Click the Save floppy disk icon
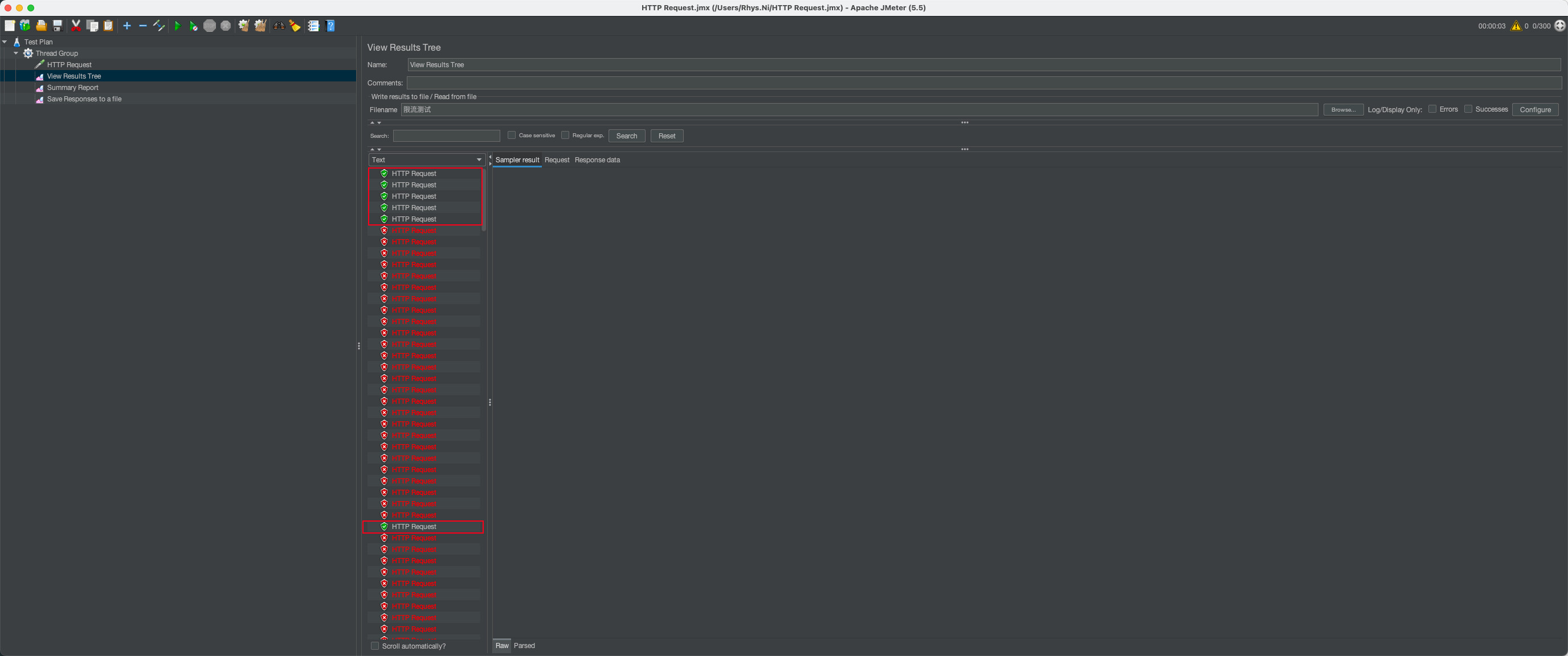 pos(58,26)
